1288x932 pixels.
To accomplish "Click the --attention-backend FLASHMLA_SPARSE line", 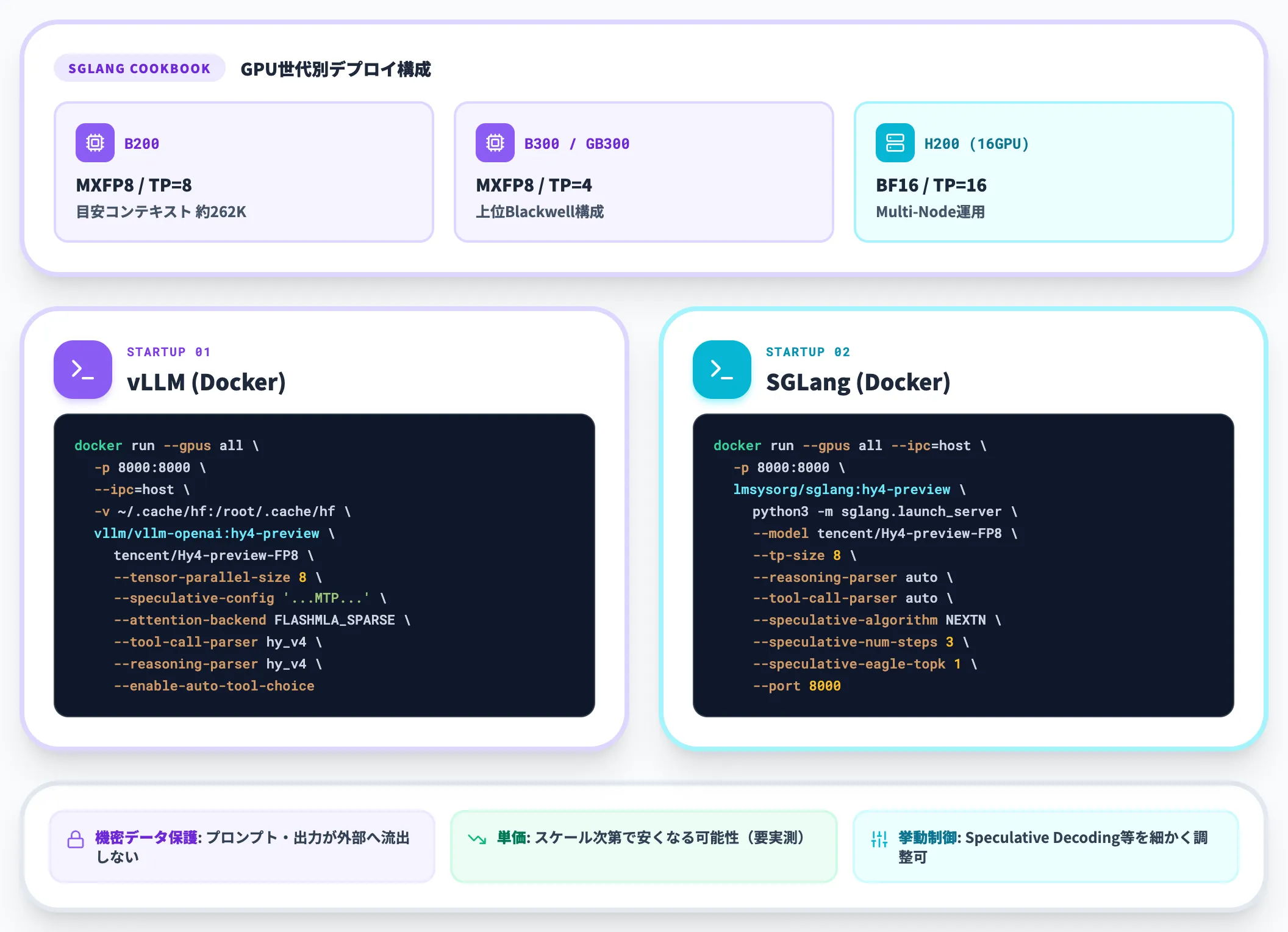I will (x=262, y=620).
